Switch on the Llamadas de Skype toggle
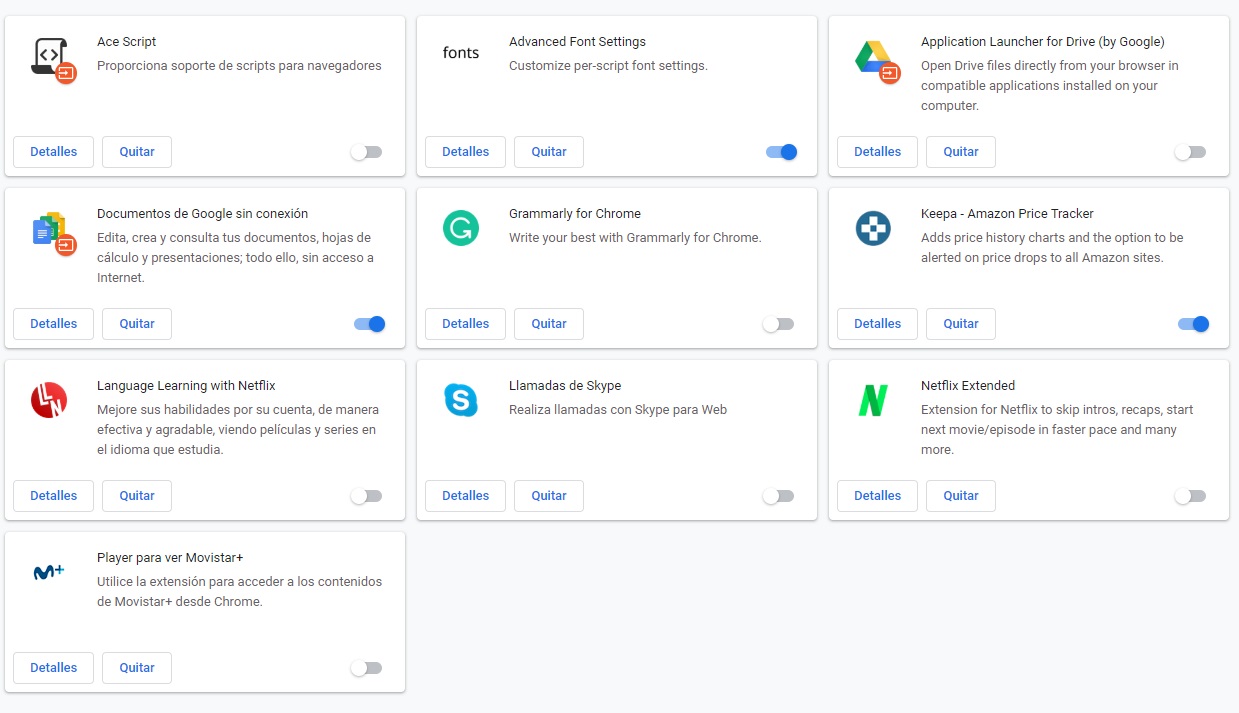Viewport: 1239px width, 713px height. coord(778,496)
